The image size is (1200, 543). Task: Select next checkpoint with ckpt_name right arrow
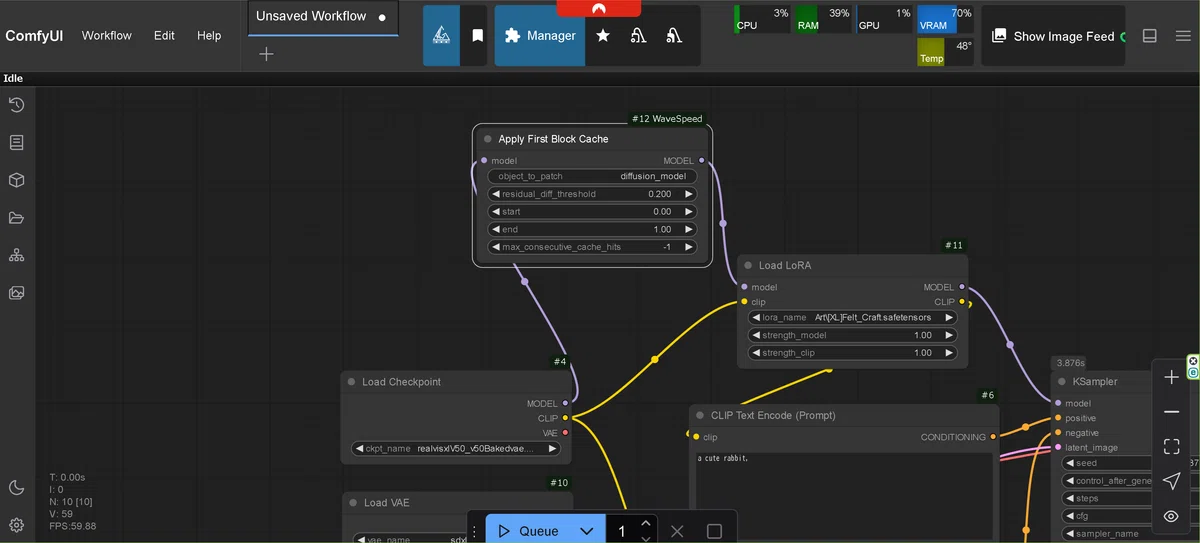click(x=552, y=449)
